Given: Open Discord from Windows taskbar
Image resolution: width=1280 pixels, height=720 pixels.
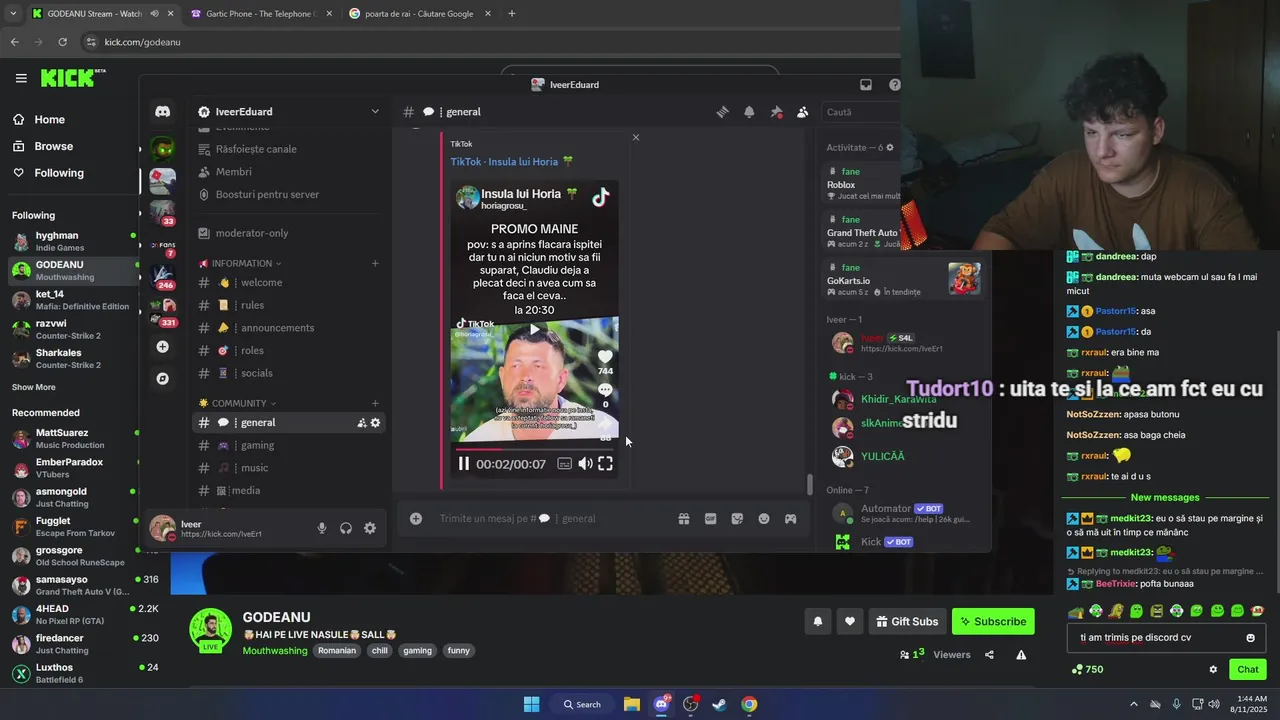Looking at the screenshot, I should coord(661,704).
